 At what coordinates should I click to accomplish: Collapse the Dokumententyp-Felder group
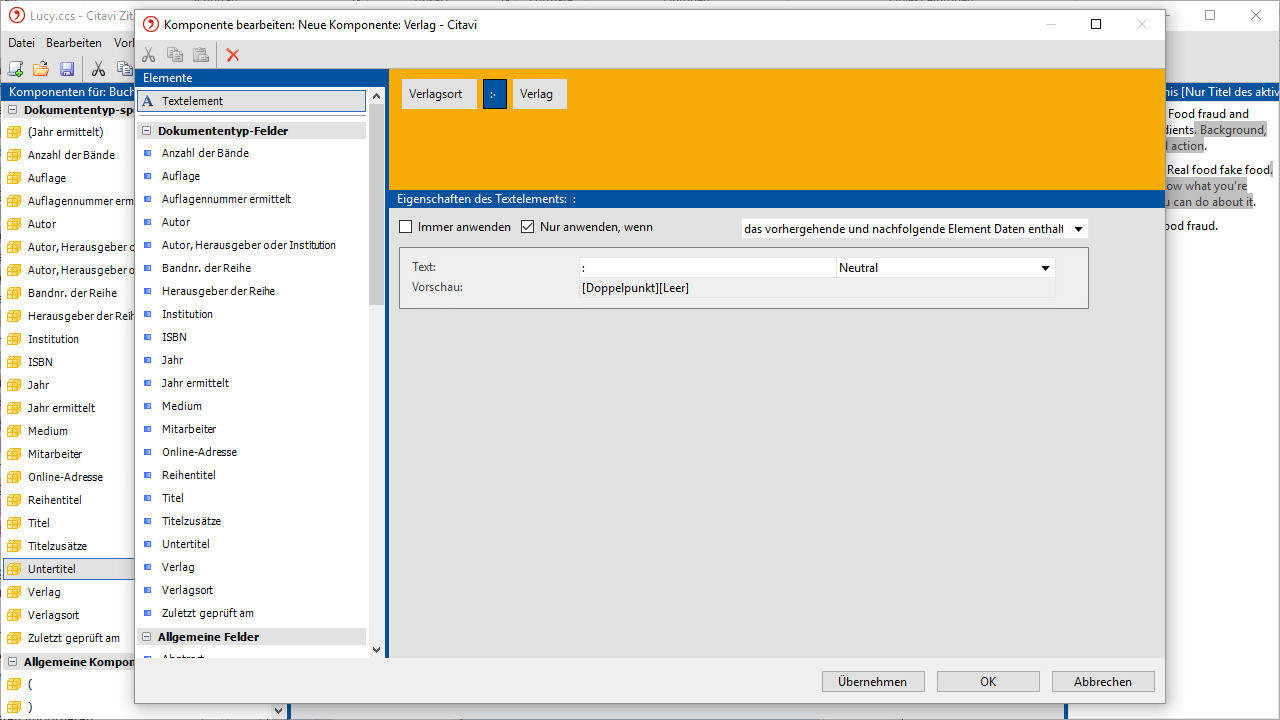146,131
